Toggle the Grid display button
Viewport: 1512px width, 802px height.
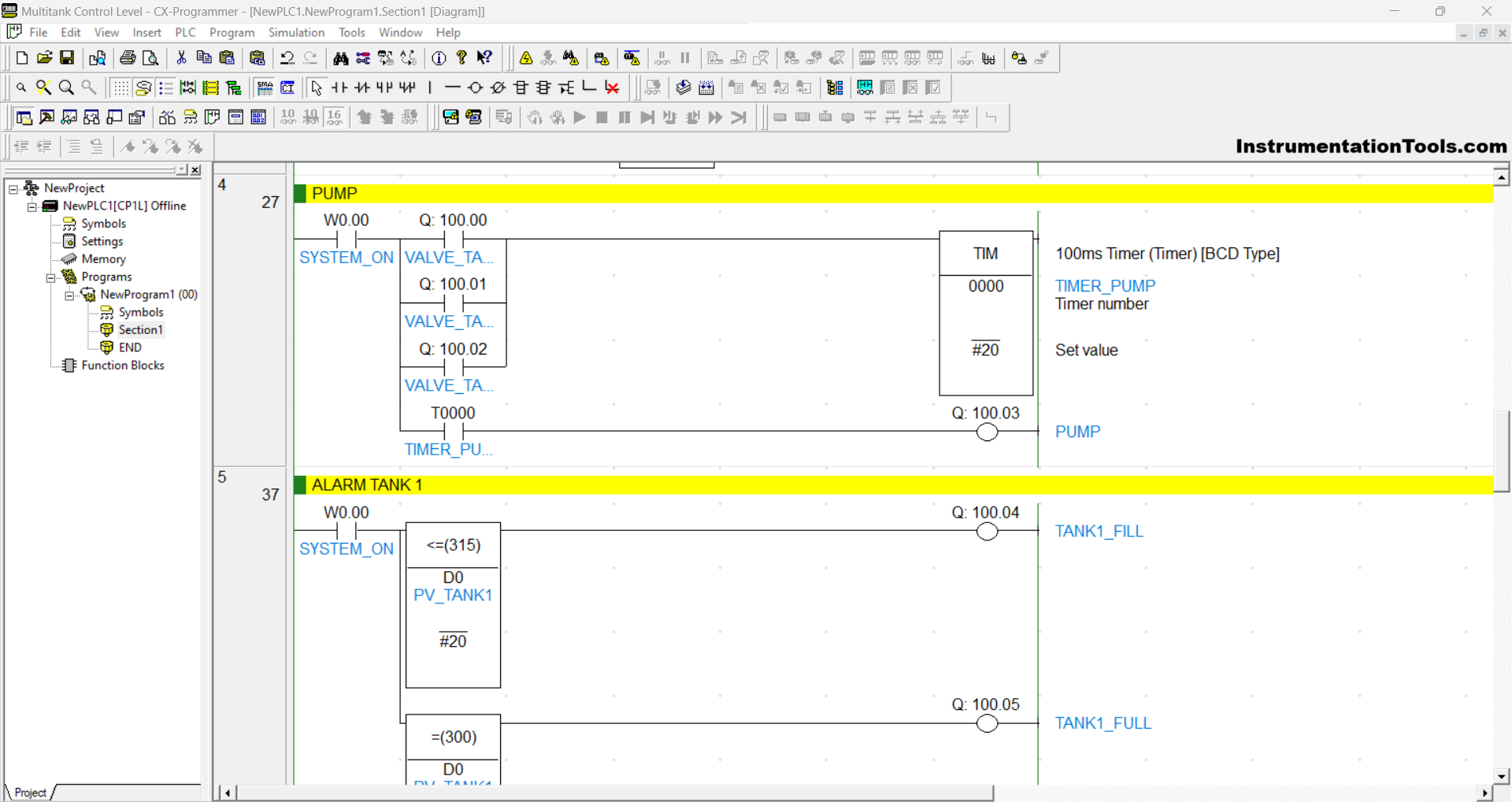pyautogui.click(x=120, y=87)
